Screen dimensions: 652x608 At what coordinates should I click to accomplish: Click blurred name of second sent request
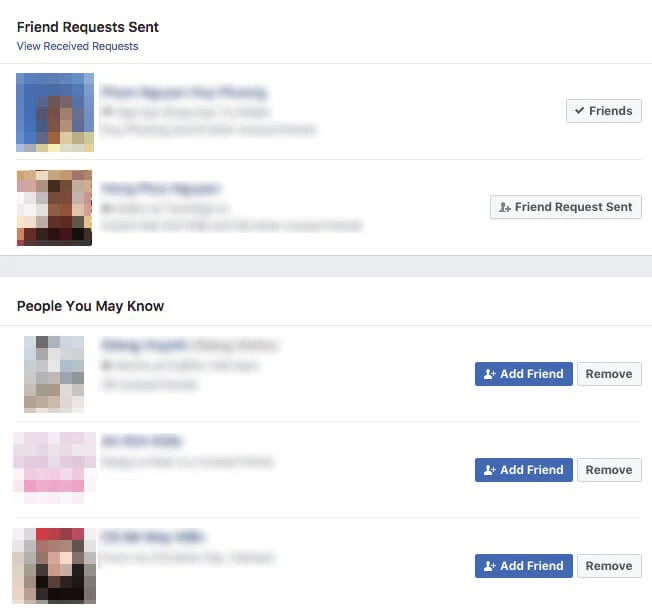161,188
